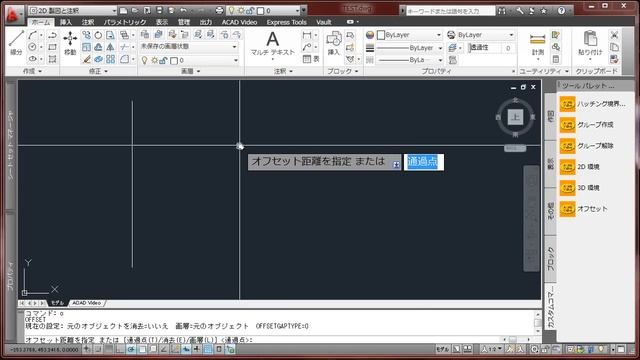Image resolution: width=640 pixels, height=360 pixels.
Task: Open the ByLayer lineweight dropdown
Action: [x=409, y=48]
